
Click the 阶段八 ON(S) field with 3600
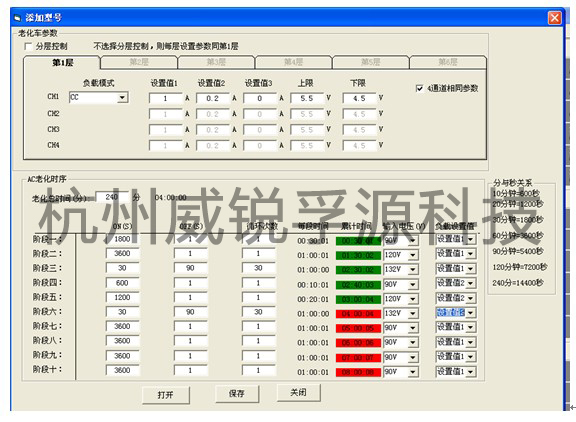122,341
